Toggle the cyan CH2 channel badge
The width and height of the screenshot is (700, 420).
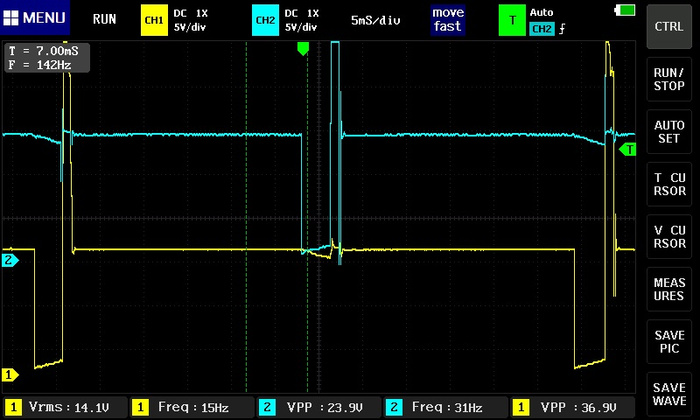tap(264, 19)
